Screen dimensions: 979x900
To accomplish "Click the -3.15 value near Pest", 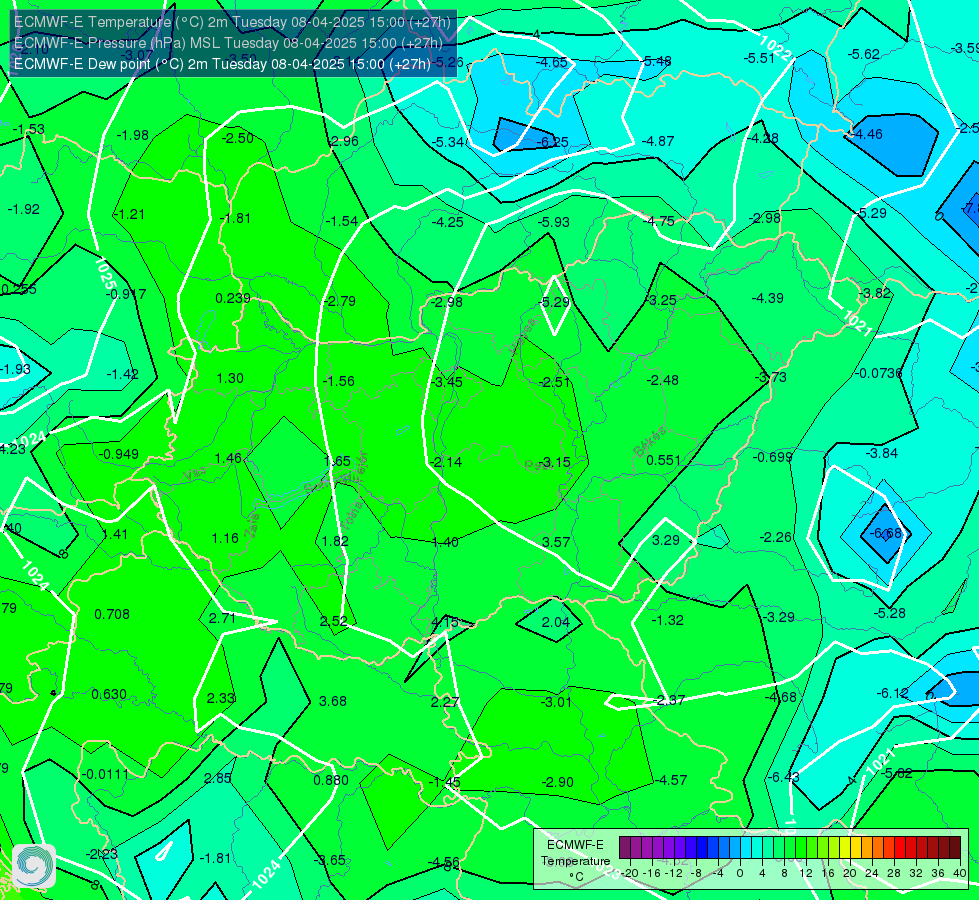I will click(x=554, y=462).
